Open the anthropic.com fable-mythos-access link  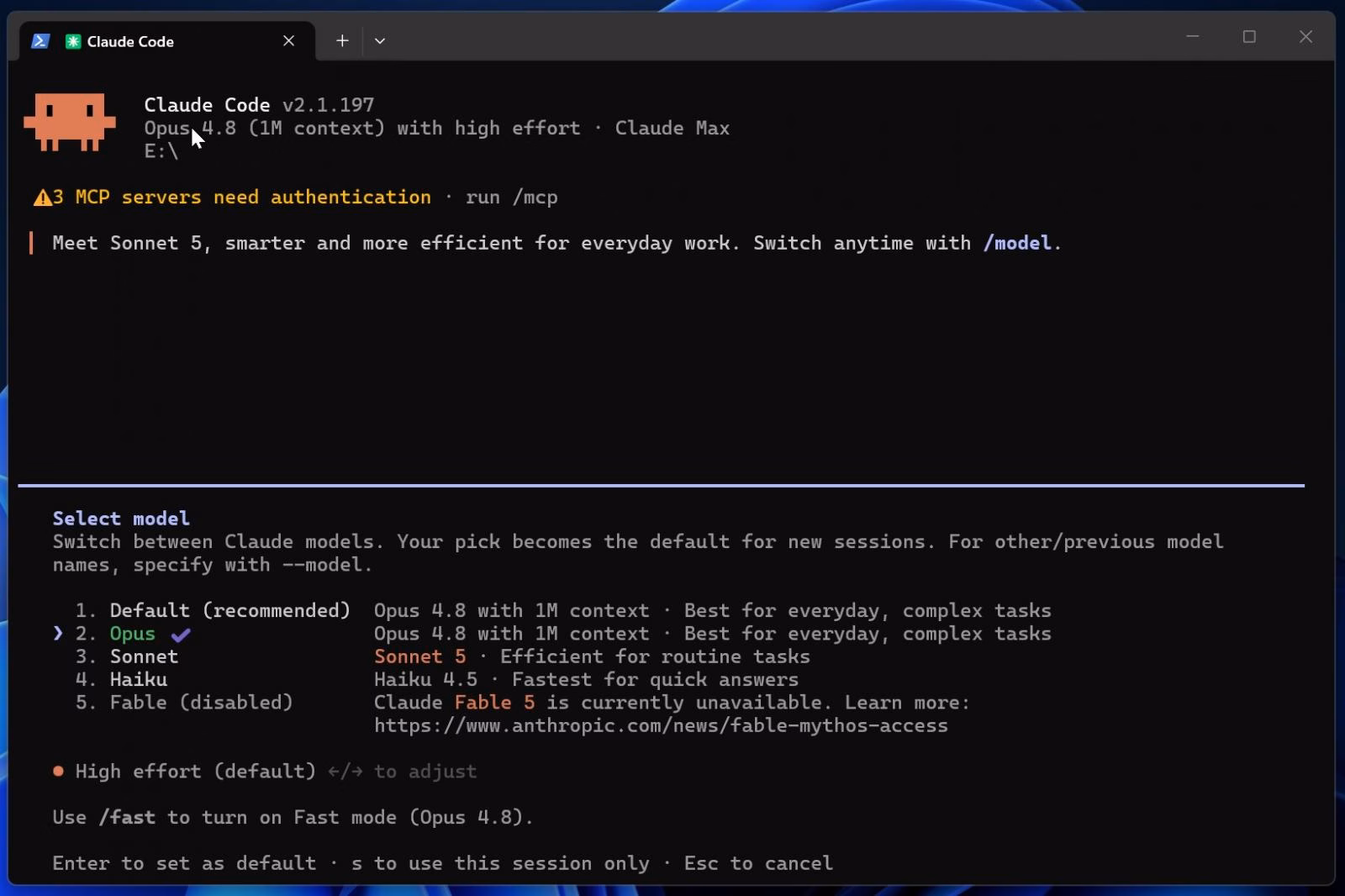pos(661,725)
